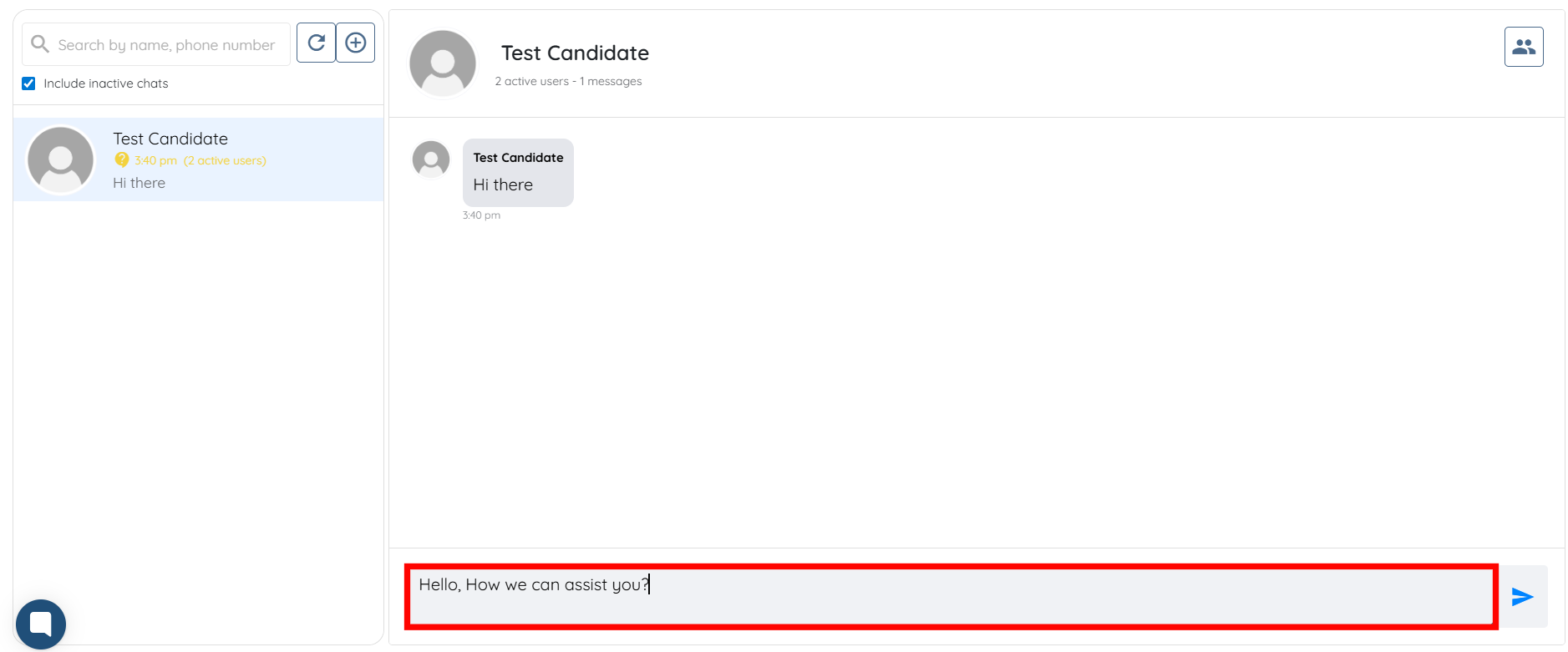
Task: Click the Include inactive chats label
Action: coord(105,83)
